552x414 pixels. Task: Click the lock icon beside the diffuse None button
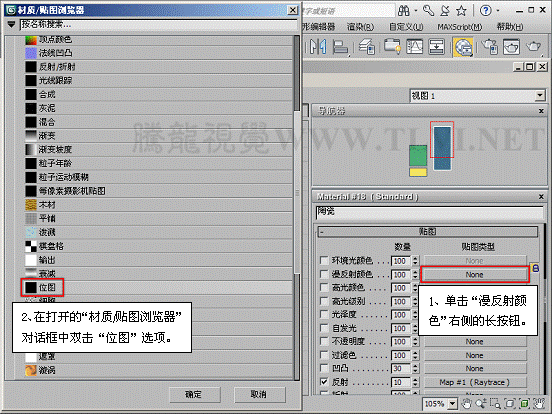[x=535, y=269]
